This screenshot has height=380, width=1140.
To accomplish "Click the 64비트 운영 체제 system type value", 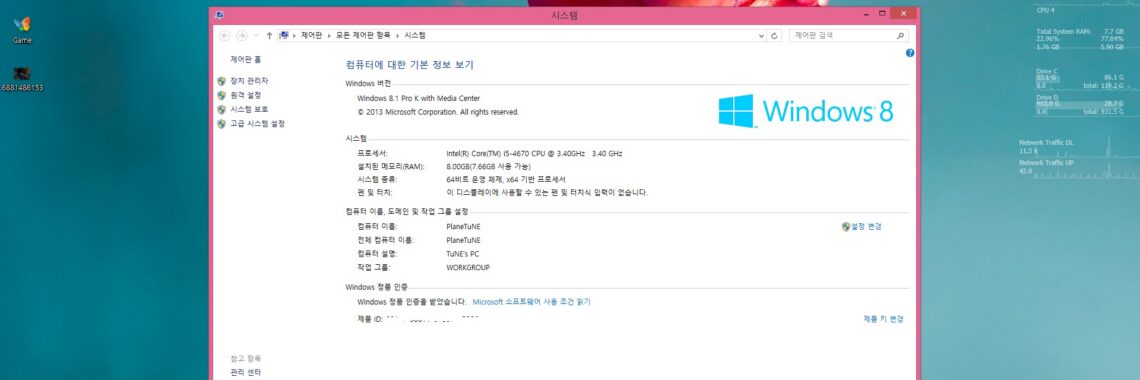I will (x=506, y=179).
